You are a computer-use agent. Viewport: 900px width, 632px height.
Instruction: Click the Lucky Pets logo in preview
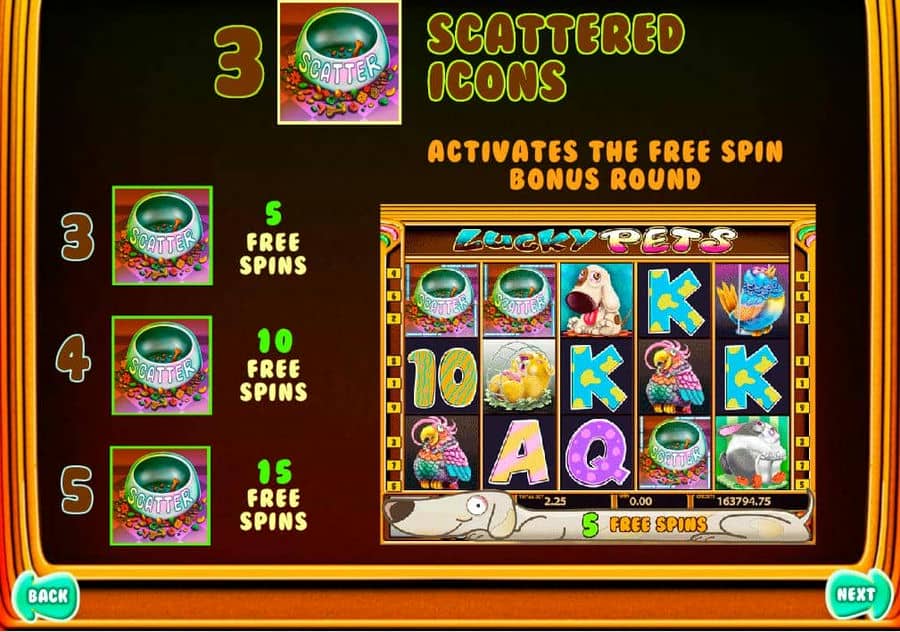pyautogui.click(x=595, y=240)
